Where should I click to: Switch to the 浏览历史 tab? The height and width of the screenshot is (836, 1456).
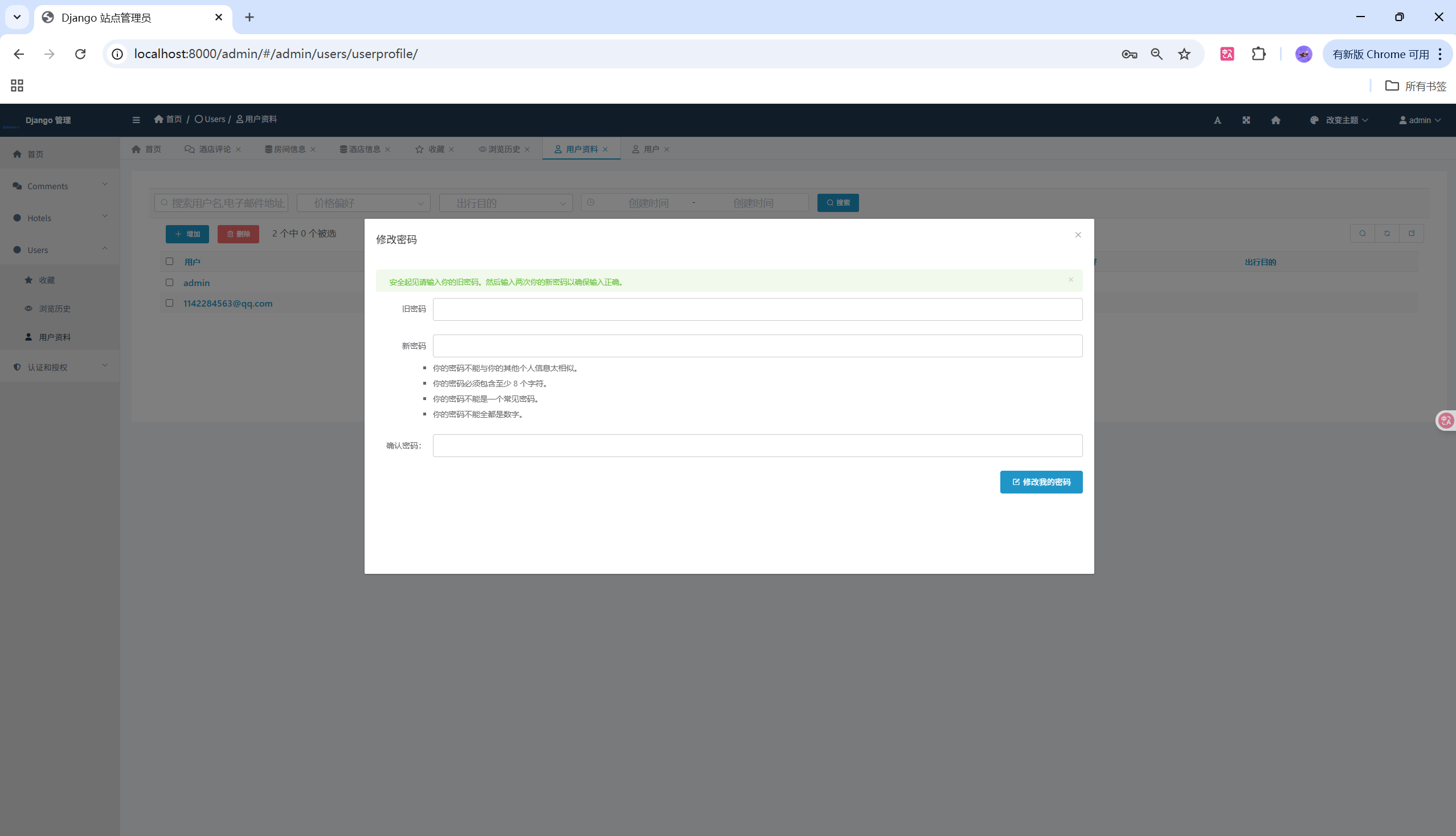[x=504, y=149]
